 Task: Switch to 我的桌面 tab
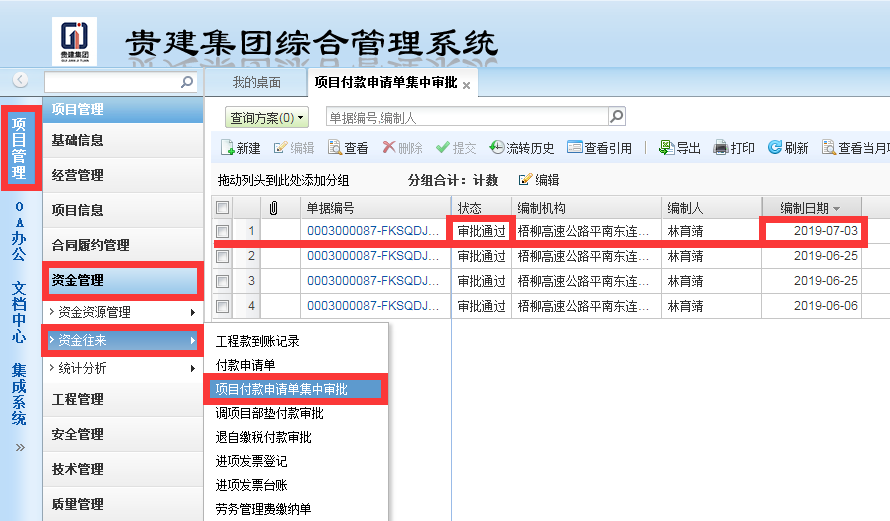[257, 82]
